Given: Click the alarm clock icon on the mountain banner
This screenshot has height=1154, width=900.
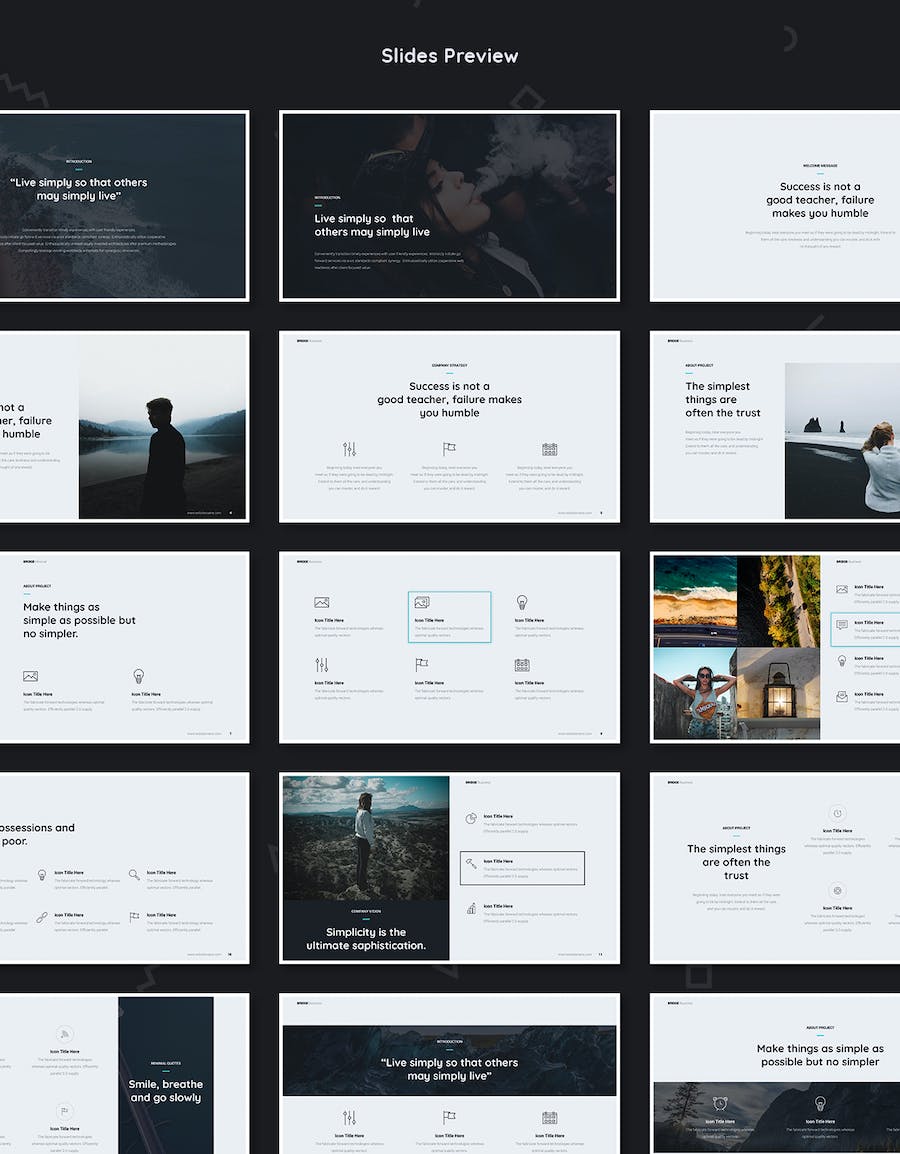Looking at the screenshot, I should (x=719, y=1103).
